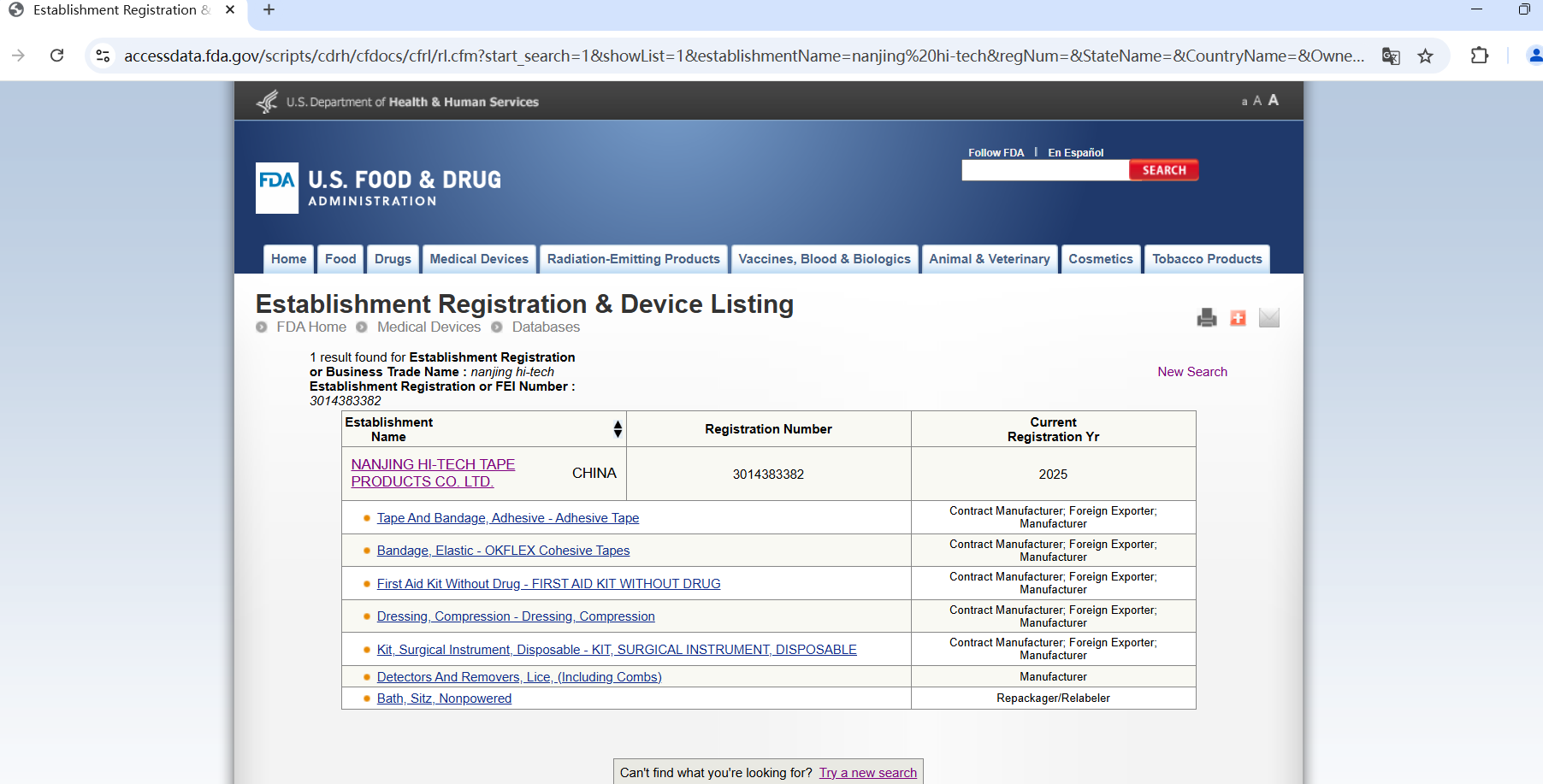This screenshot has height=784, width=1543.
Task: Click the Repackager/Relabeler cell
Action: (x=1053, y=699)
